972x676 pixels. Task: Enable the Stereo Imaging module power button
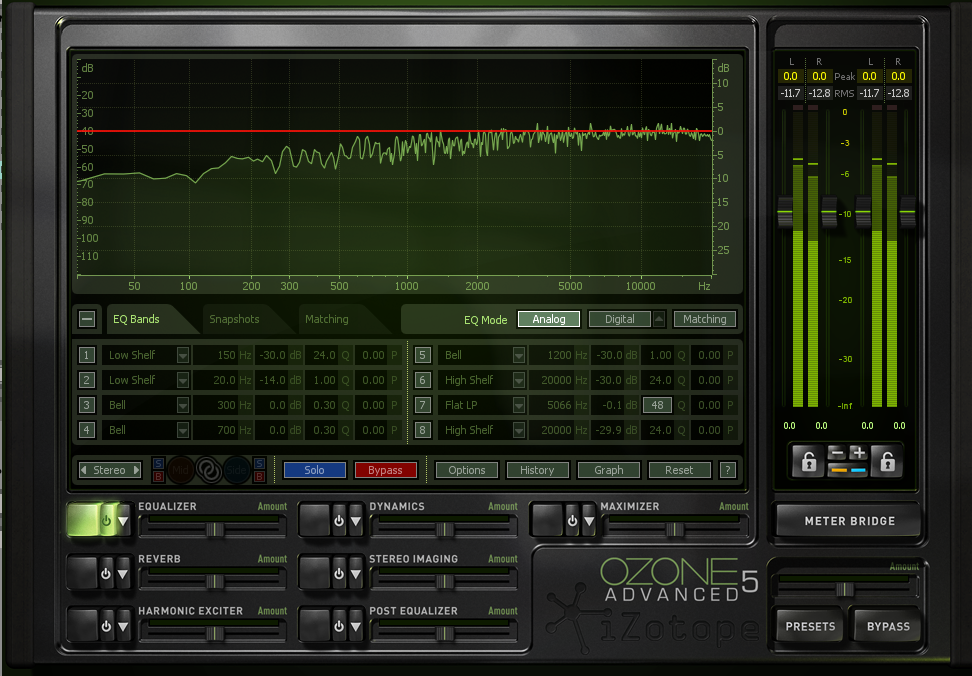(x=338, y=574)
